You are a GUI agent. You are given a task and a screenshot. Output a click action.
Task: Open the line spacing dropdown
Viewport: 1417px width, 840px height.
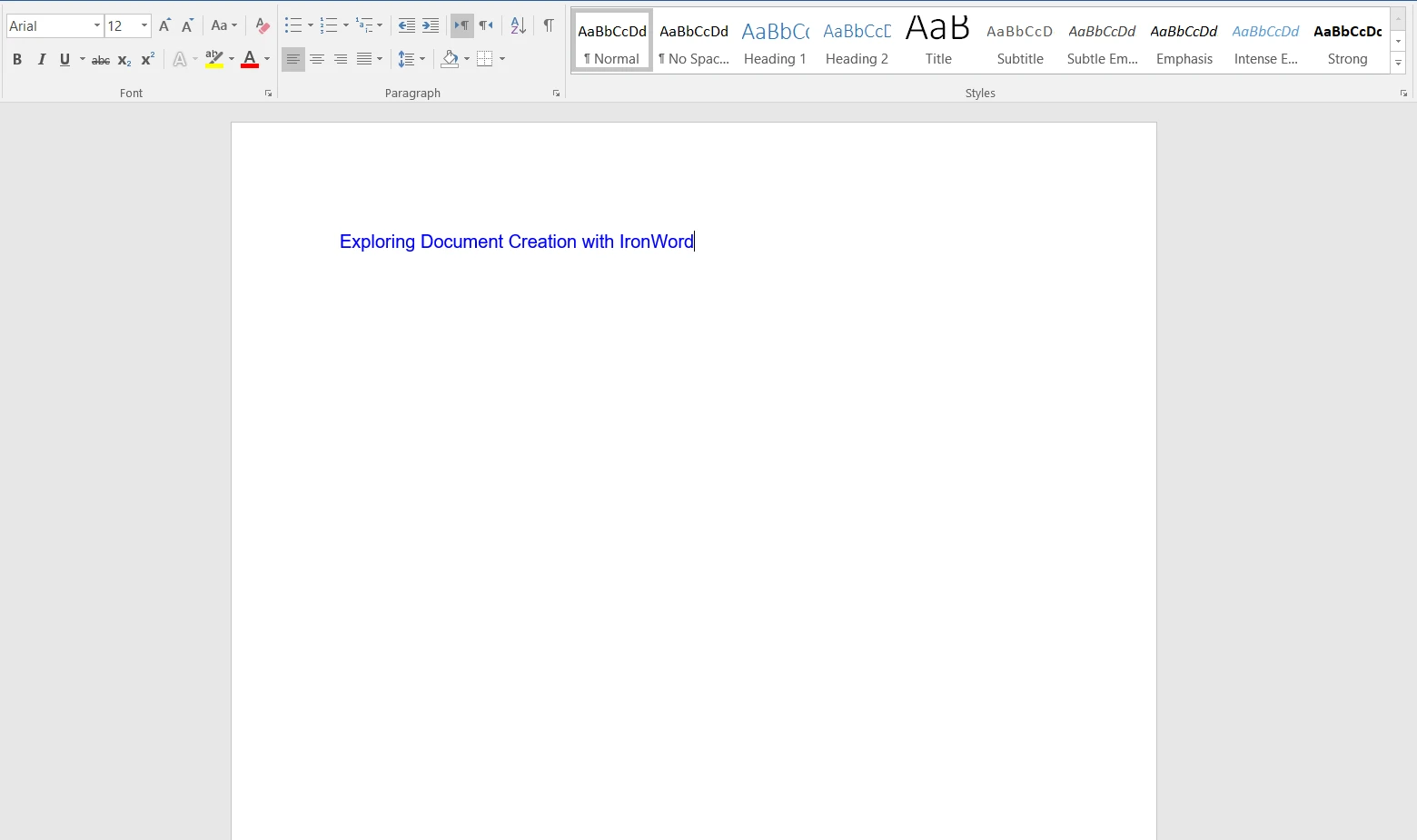[x=422, y=60]
